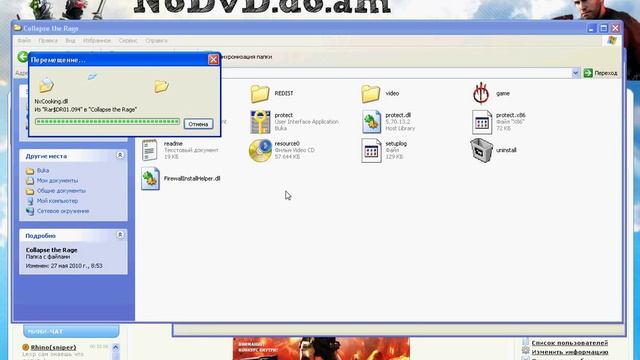Viewport: 640px width, 360px height.
Task: Click the Windows flag logo in toolbar
Action: coord(611,40)
